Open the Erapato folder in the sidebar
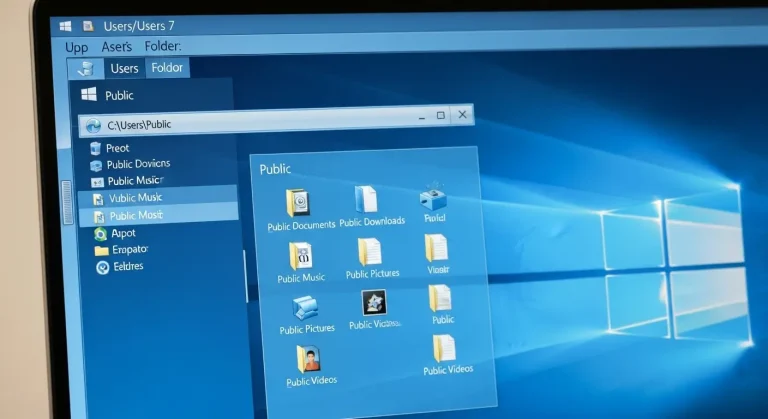This screenshot has width=768, height=419. pyautogui.click(x=121, y=250)
